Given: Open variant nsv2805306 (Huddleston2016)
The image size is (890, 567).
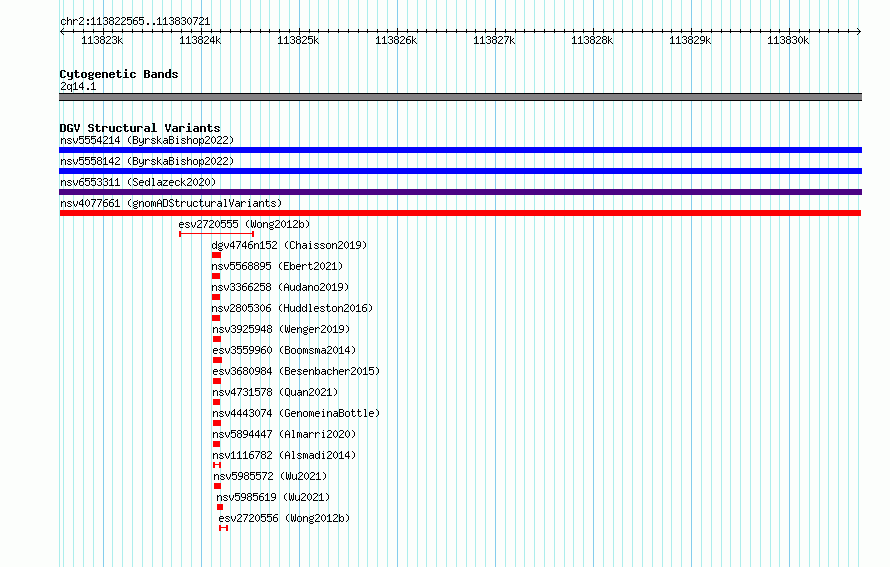Looking at the screenshot, I should (292, 308).
